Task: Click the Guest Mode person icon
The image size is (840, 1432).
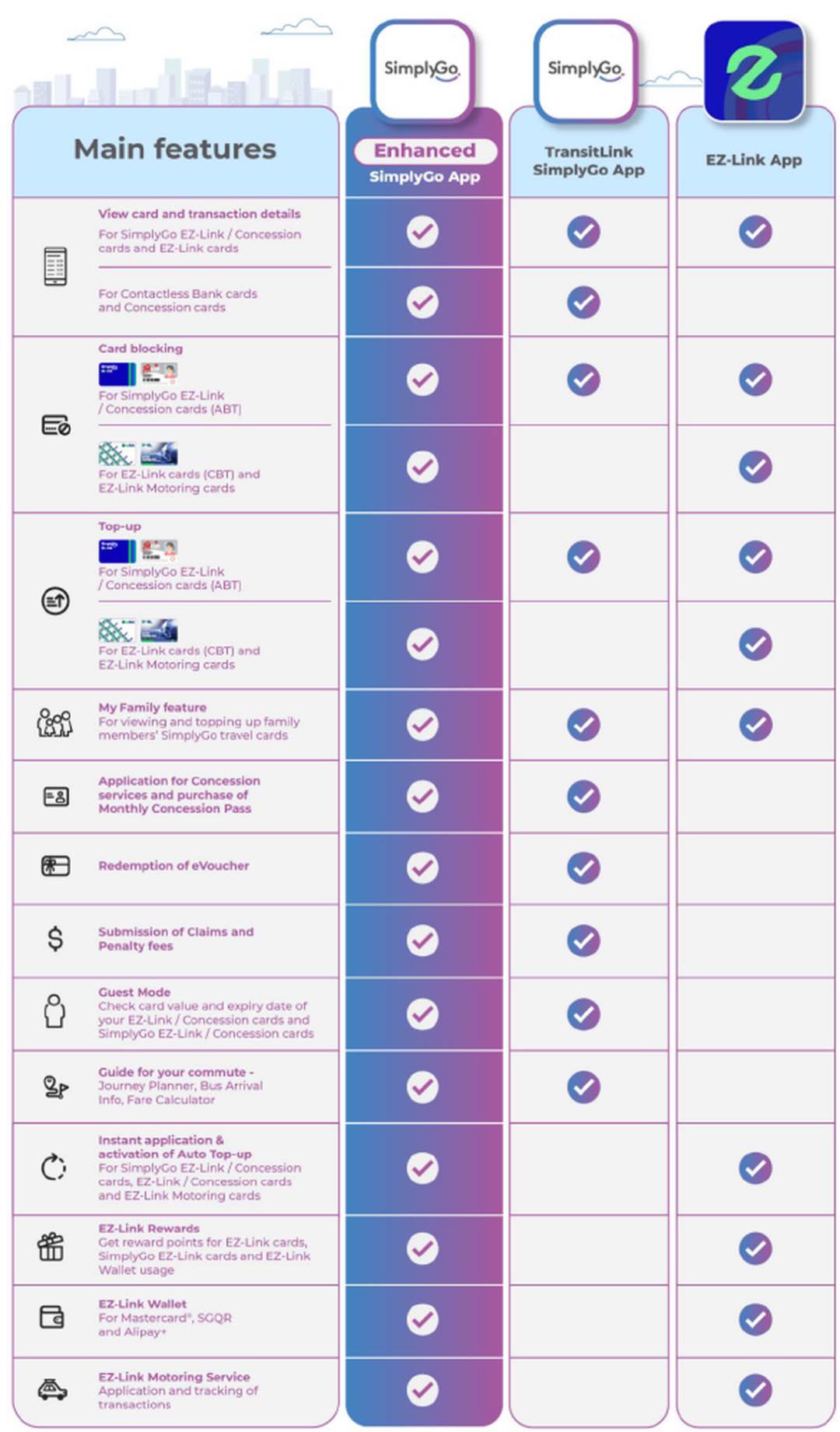Action: click(x=54, y=1010)
